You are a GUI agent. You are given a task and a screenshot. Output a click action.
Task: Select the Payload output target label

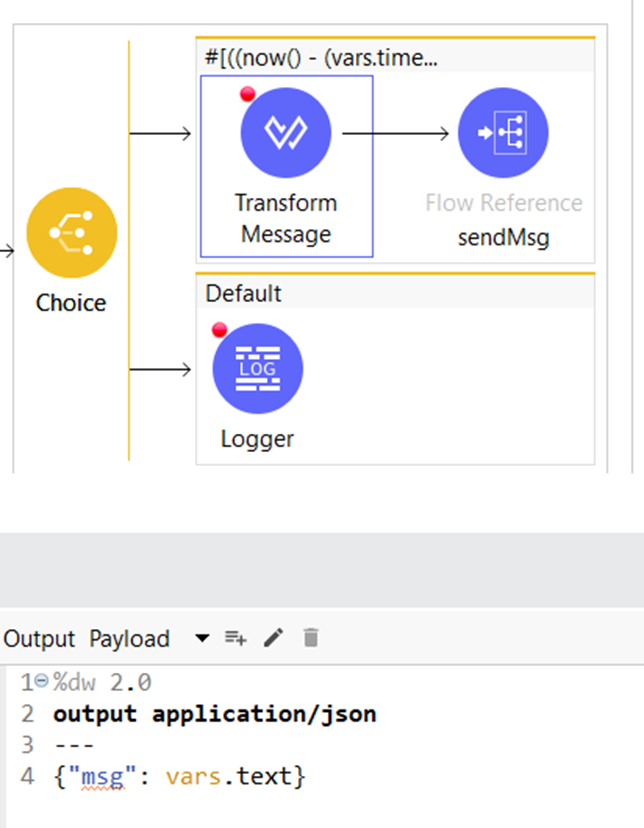[x=129, y=638]
